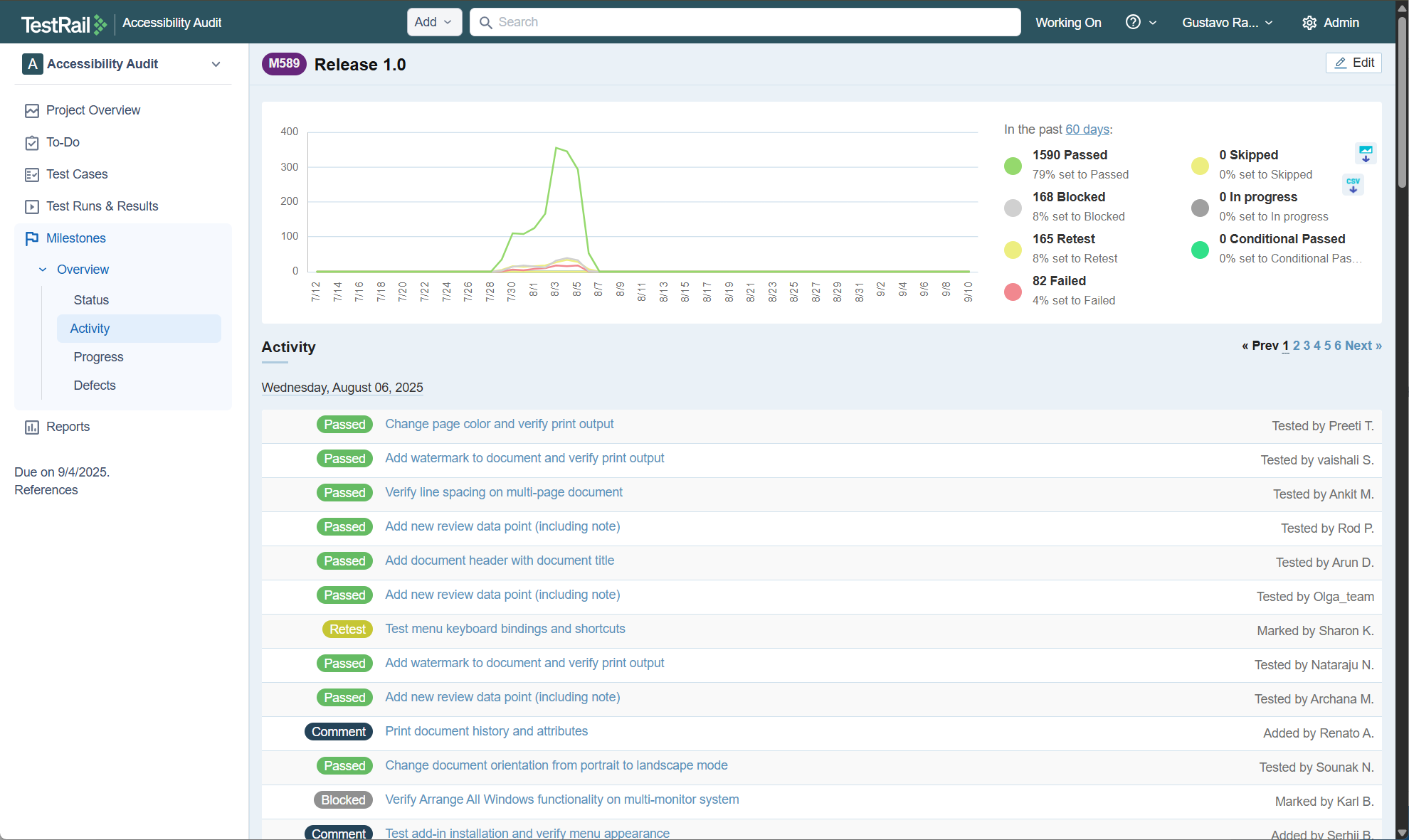Click the Project Overview chart icon
The width and height of the screenshot is (1409, 840).
point(32,111)
